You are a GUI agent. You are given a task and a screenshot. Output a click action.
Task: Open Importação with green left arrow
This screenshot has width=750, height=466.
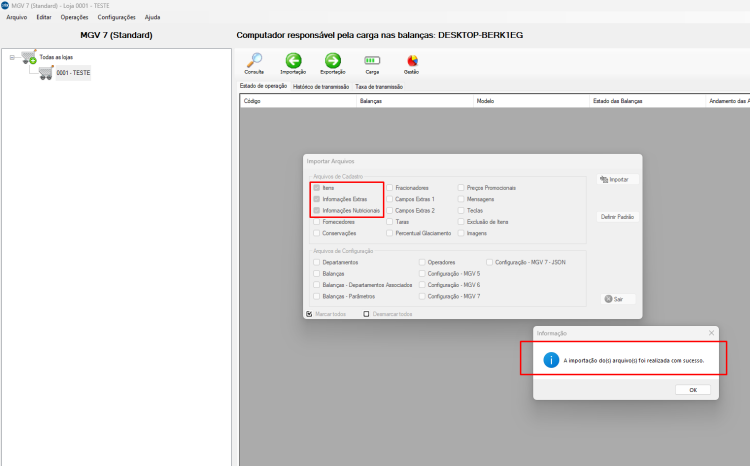coord(293,63)
